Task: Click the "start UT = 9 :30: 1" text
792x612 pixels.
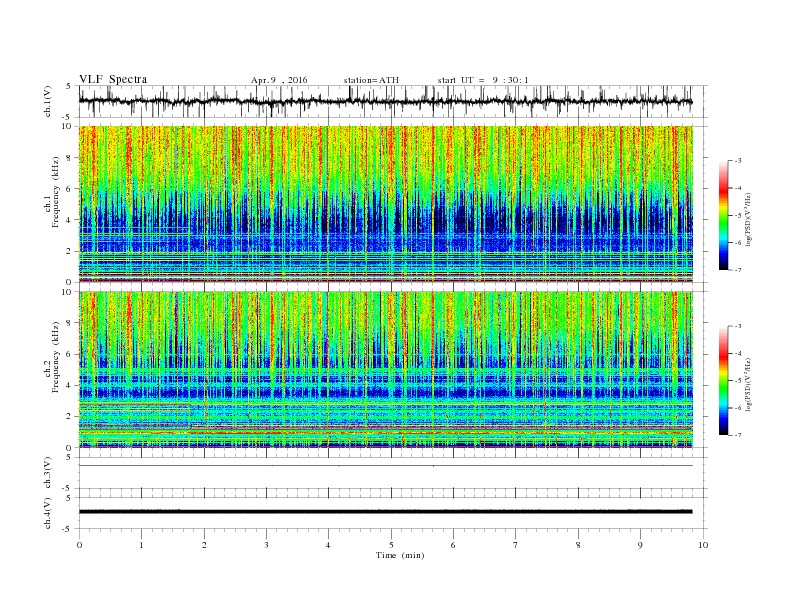Action: (x=483, y=80)
